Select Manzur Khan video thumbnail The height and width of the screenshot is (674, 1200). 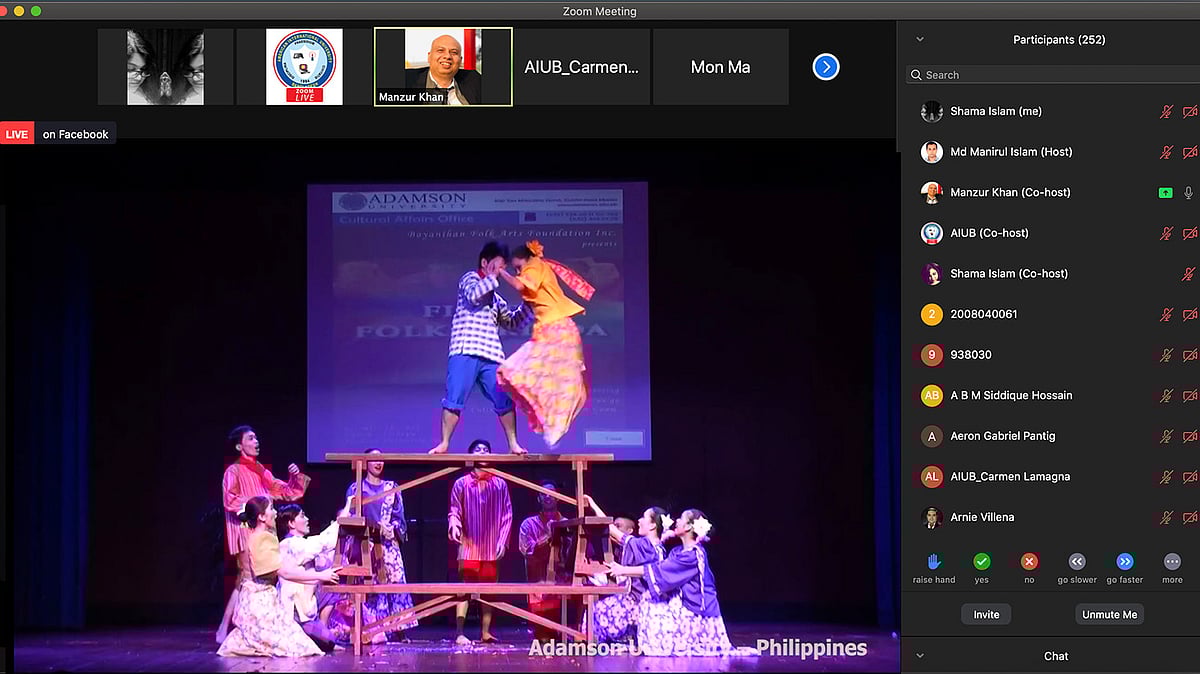[443, 66]
